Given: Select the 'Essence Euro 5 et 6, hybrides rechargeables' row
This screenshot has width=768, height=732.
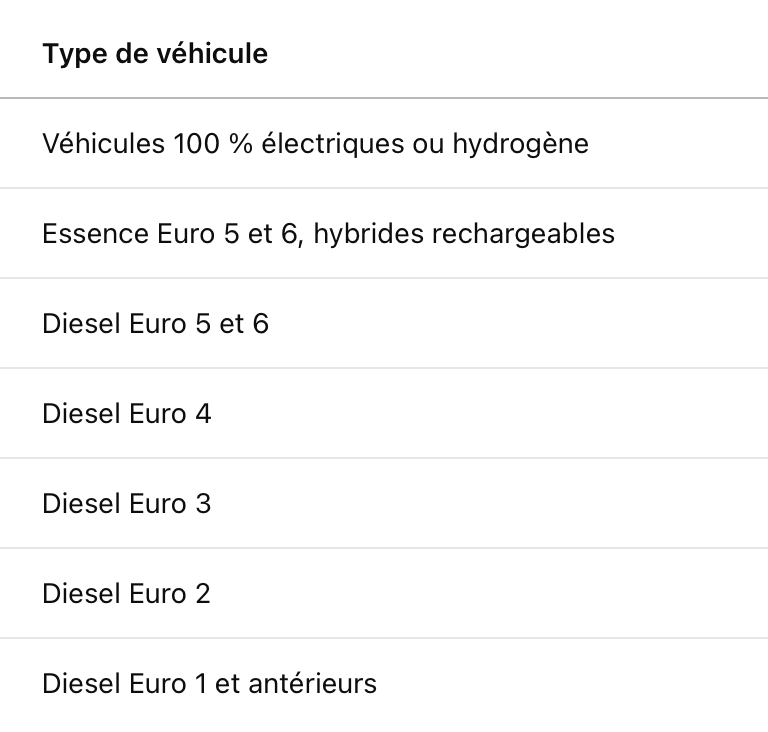Looking at the screenshot, I should [328, 234].
